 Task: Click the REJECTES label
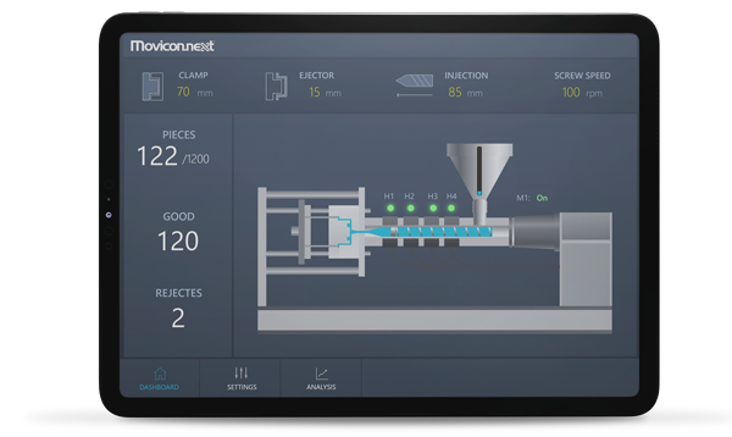(x=179, y=293)
